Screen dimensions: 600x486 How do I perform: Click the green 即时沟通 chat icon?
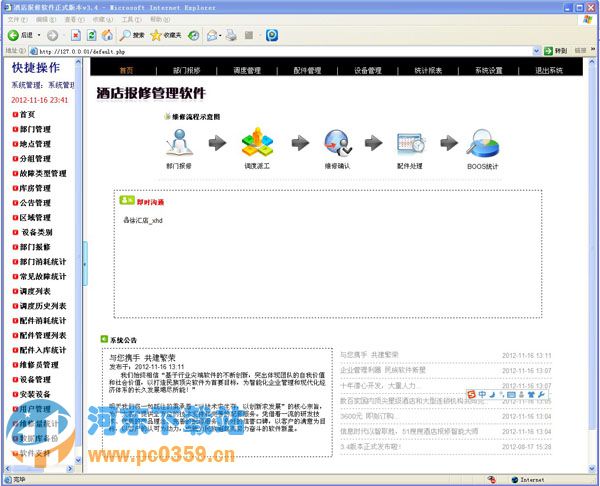(x=127, y=200)
